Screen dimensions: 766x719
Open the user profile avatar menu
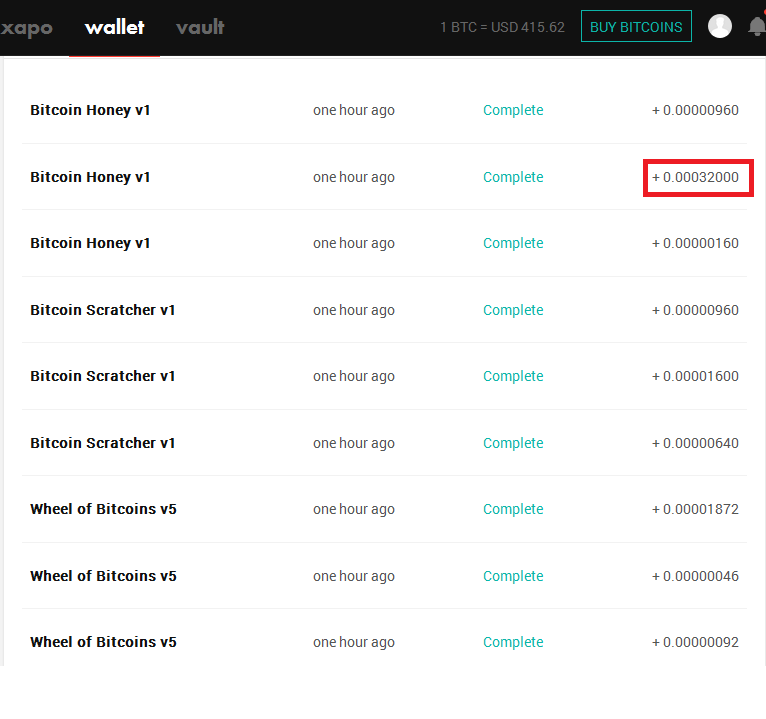tap(719, 27)
